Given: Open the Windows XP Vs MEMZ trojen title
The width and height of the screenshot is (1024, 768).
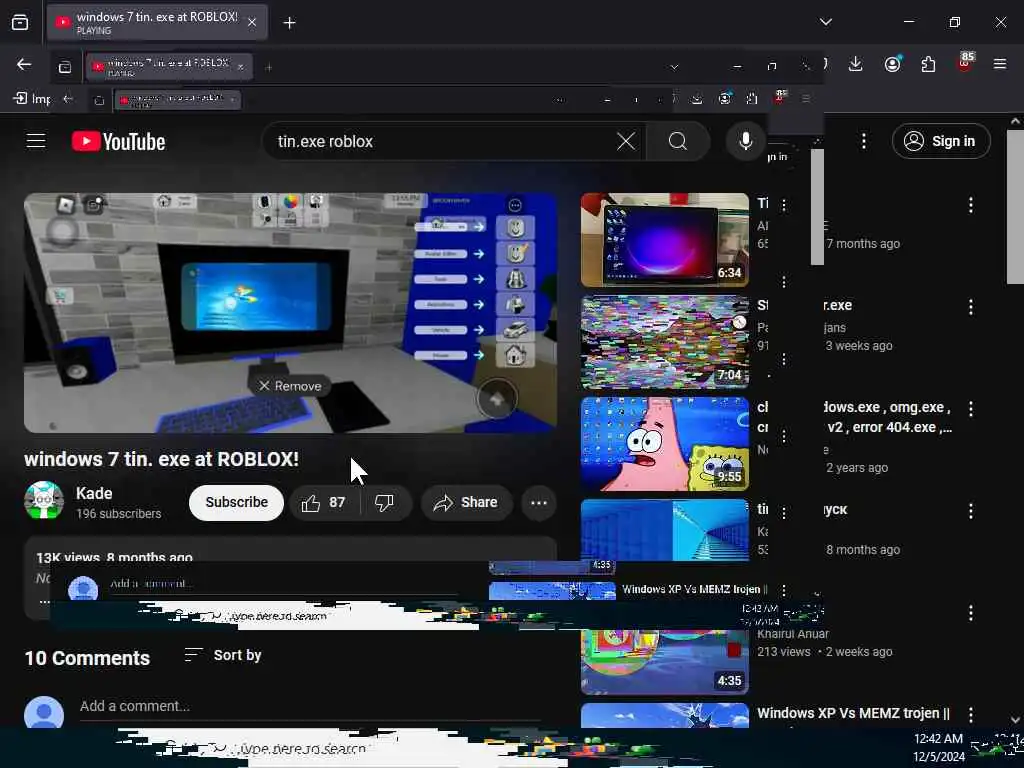Looking at the screenshot, I should [853, 713].
